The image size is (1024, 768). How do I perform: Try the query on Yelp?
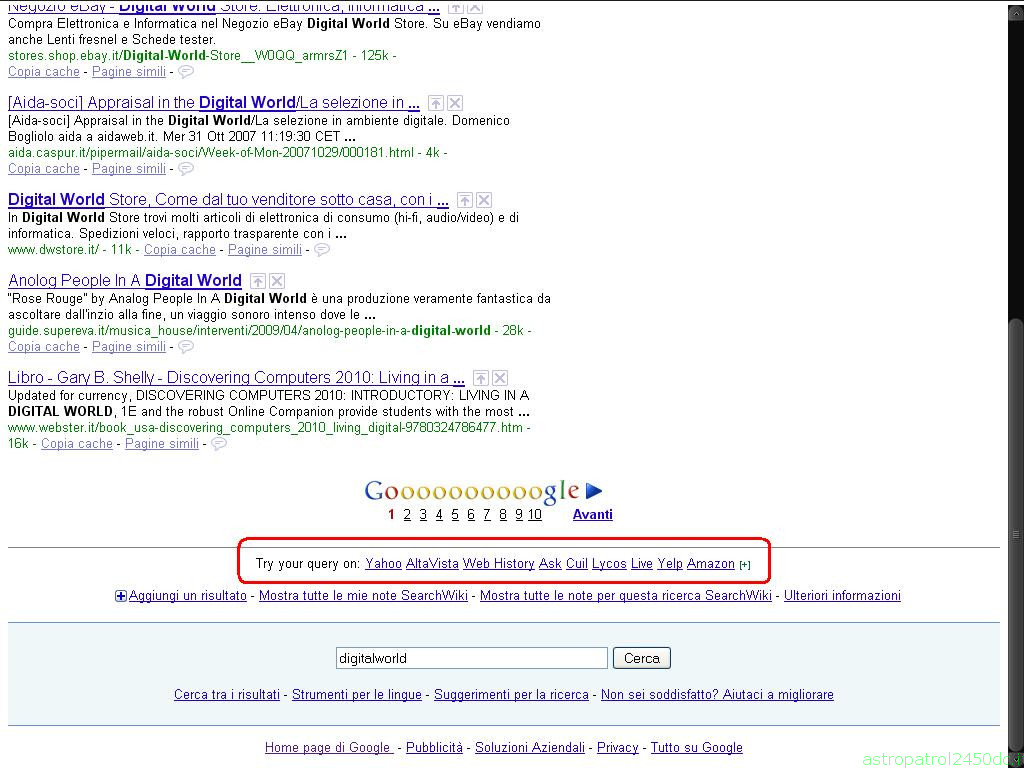tap(670, 564)
